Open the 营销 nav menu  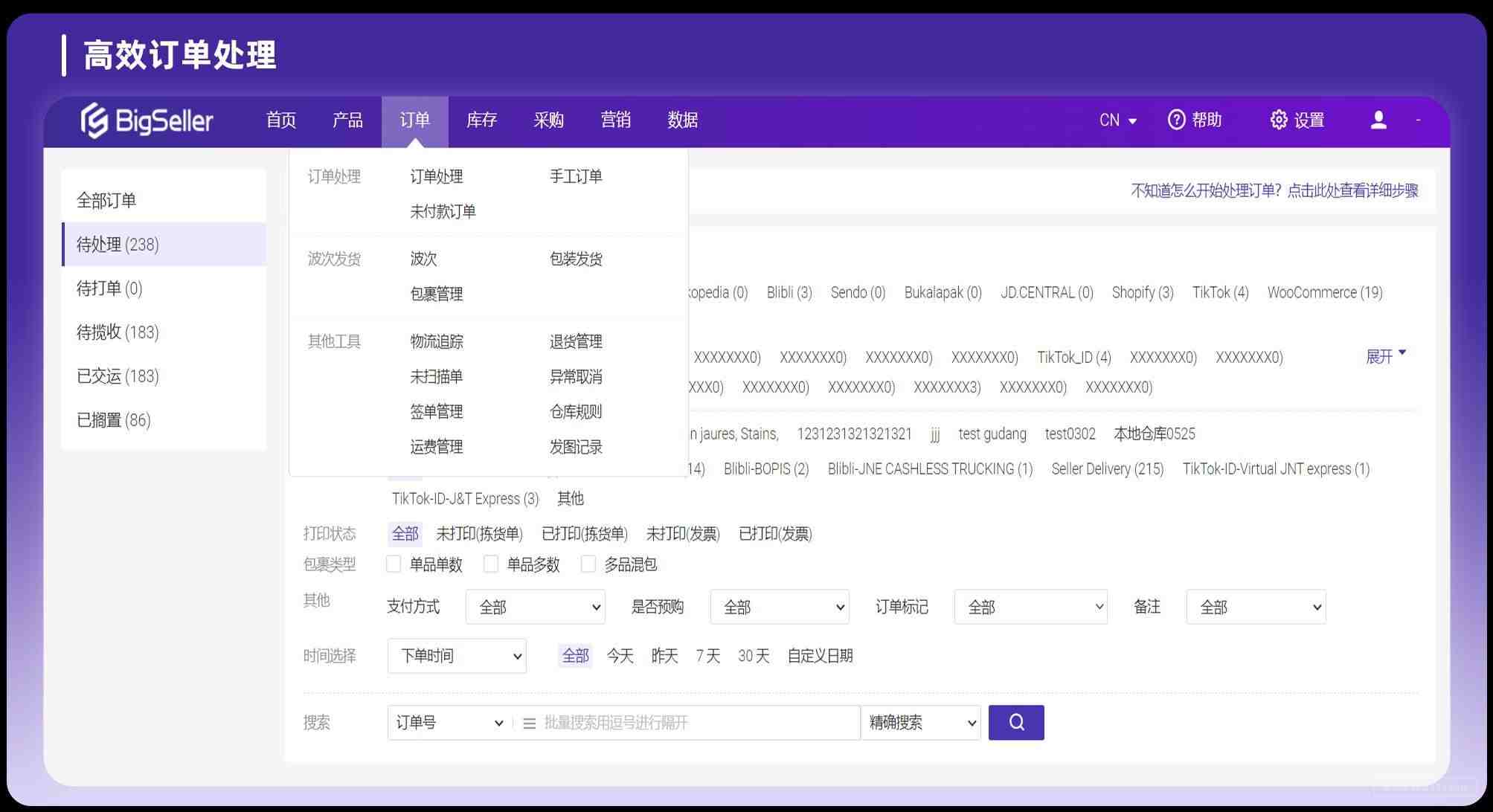pos(615,120)
